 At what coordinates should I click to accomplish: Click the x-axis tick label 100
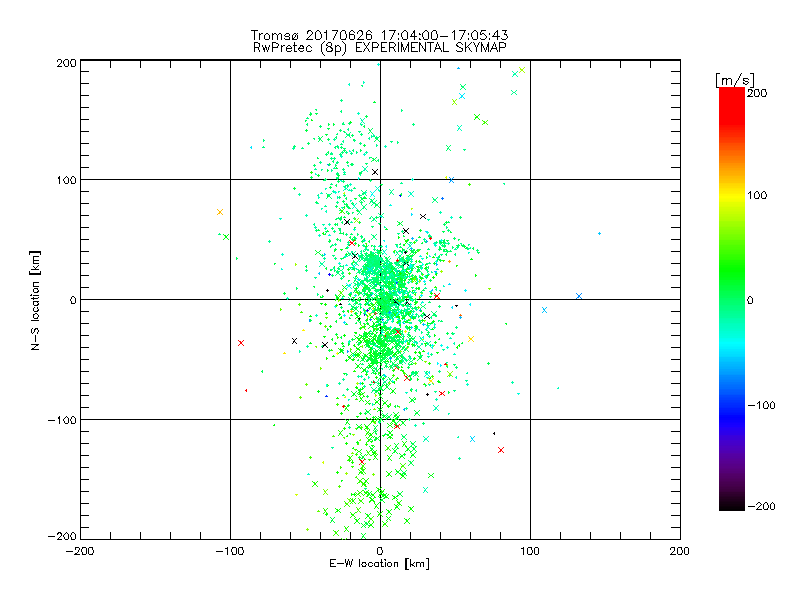pos(530,551)
